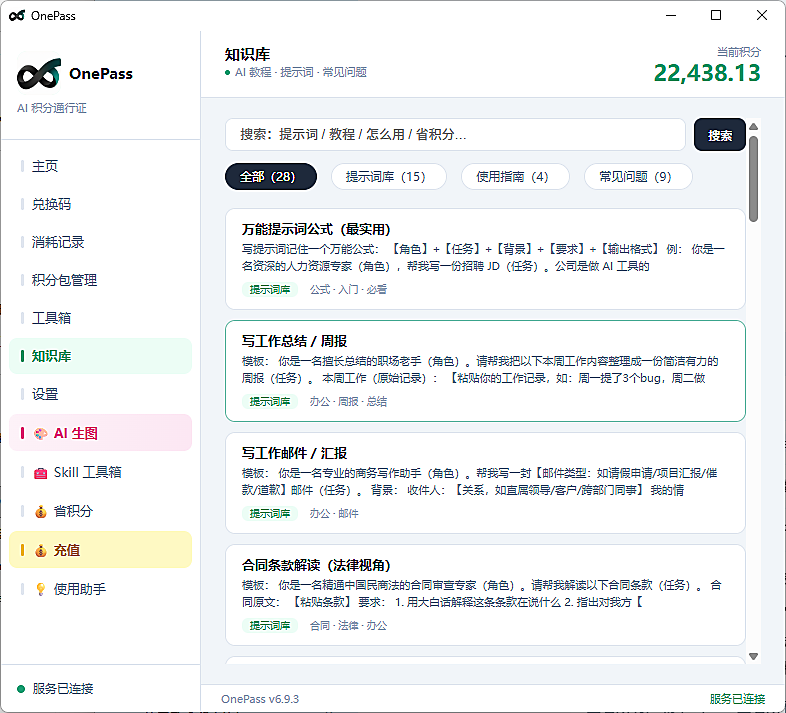Click the light bulb icon beside 使用助手
This screenshot has width=786, height=713.
[x=41, y=589]
